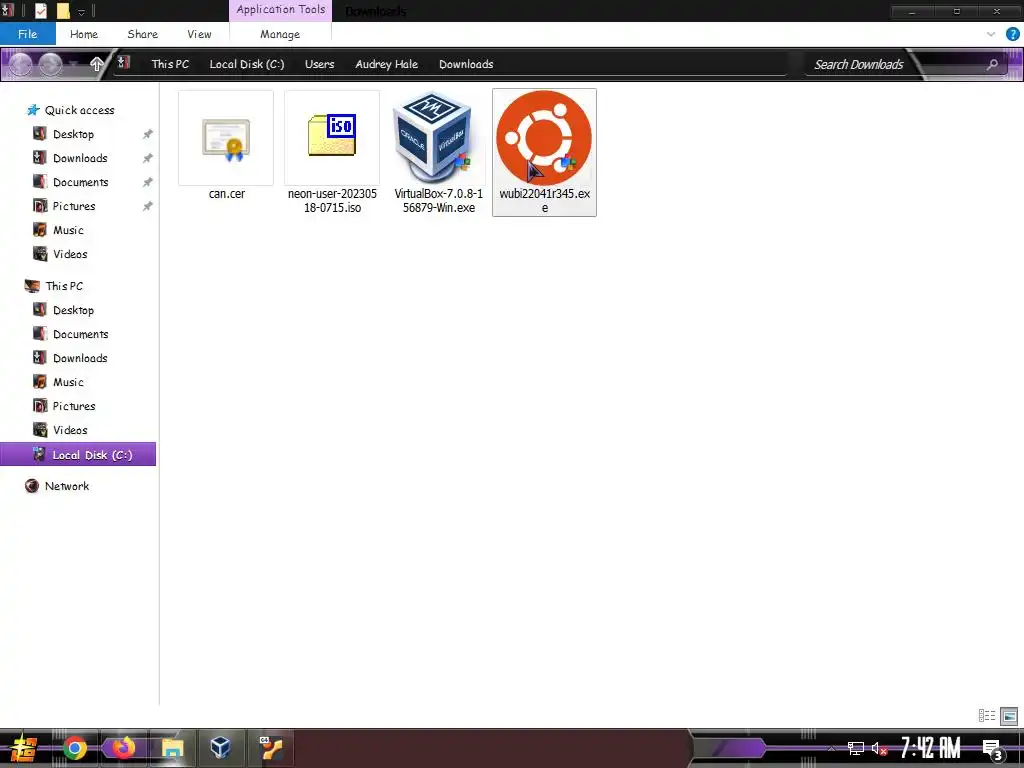
Task: Open Downloads under Quick access
Action: [78, 158]
